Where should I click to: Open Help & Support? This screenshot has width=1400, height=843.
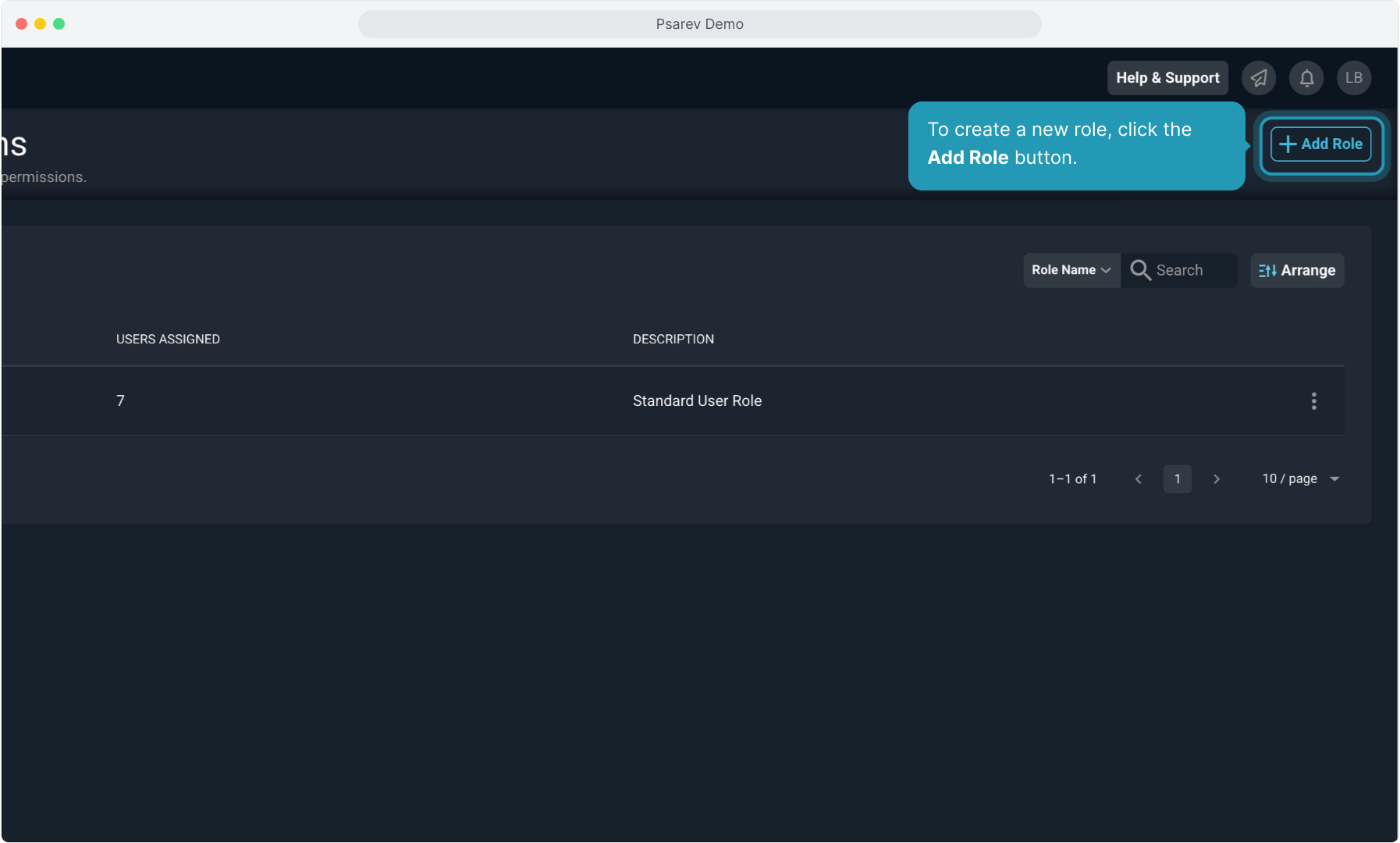(1167, 78)
